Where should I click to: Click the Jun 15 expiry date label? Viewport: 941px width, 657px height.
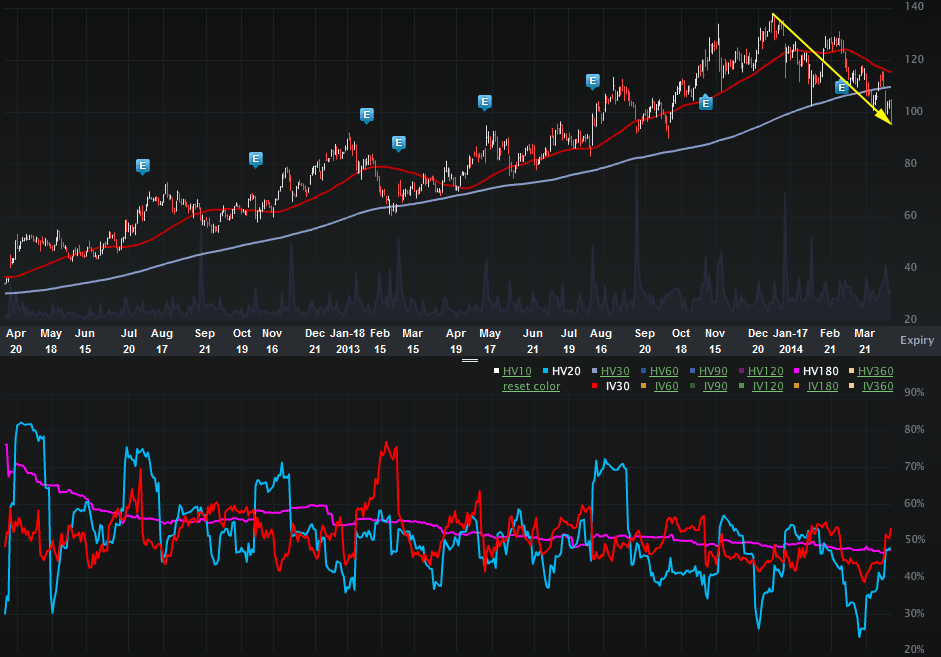(85, 341)
